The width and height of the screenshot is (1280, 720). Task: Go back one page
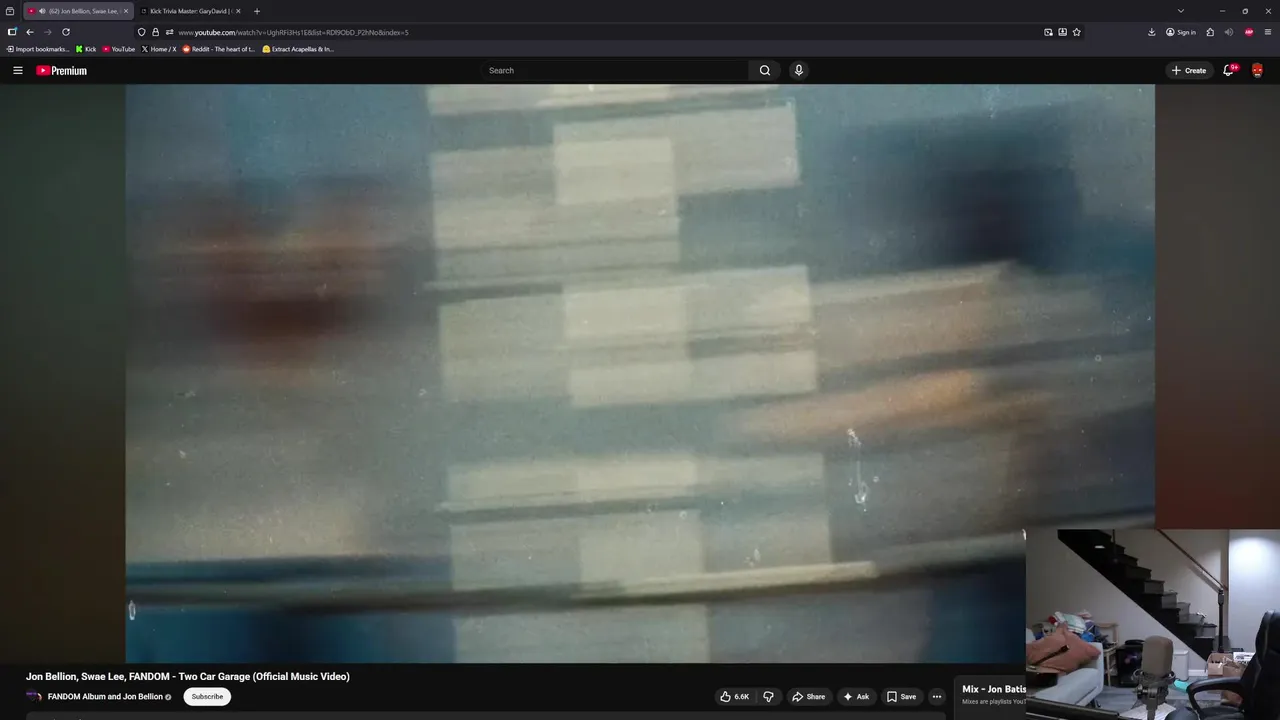(30, 32)
